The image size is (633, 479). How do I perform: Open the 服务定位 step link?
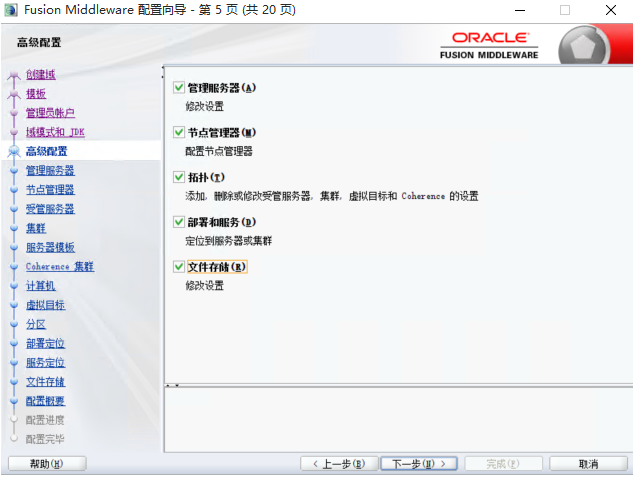click(x=45, y=363)
